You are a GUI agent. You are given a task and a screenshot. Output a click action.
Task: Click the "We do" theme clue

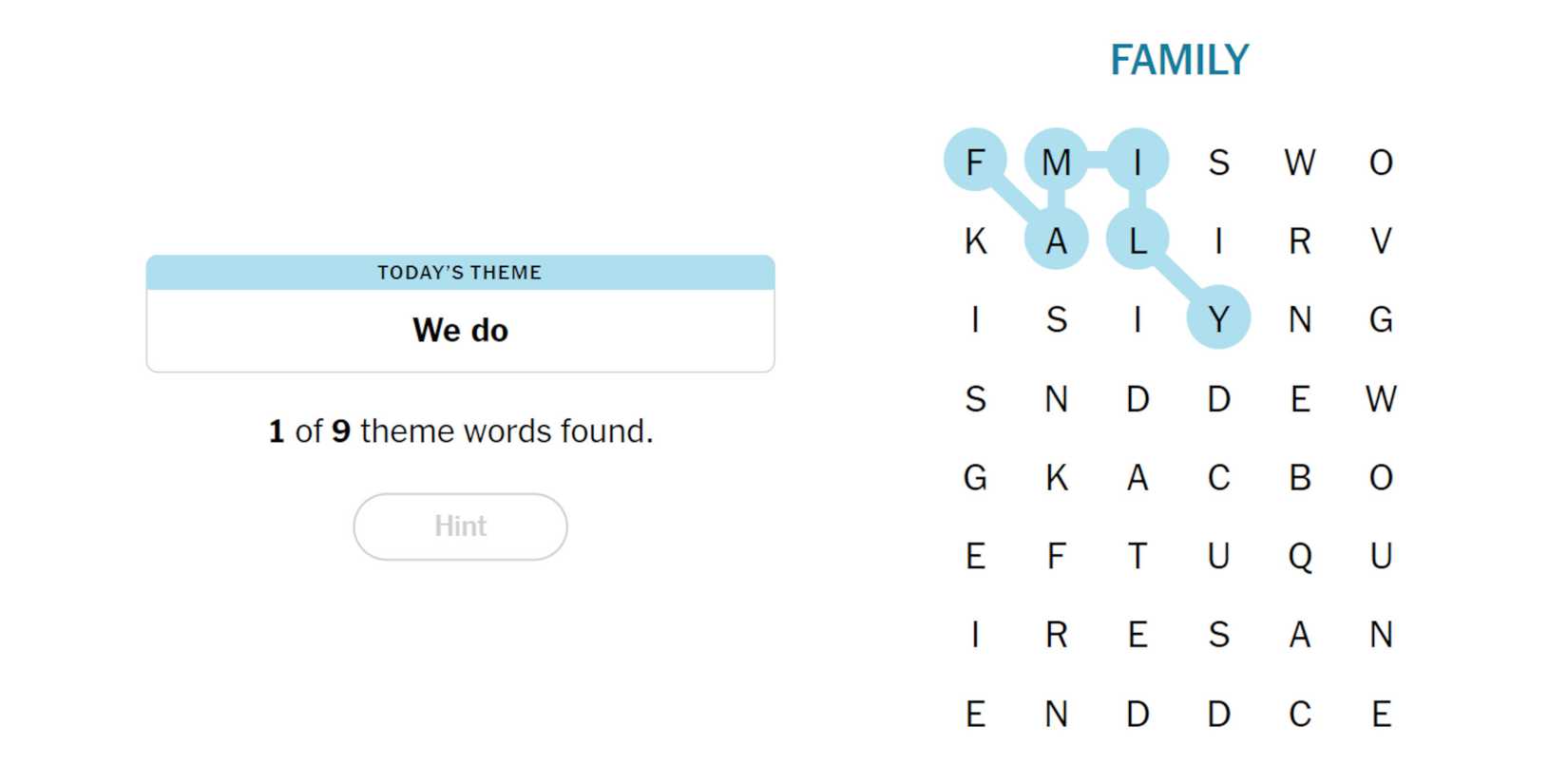click(x=460, y=330)
